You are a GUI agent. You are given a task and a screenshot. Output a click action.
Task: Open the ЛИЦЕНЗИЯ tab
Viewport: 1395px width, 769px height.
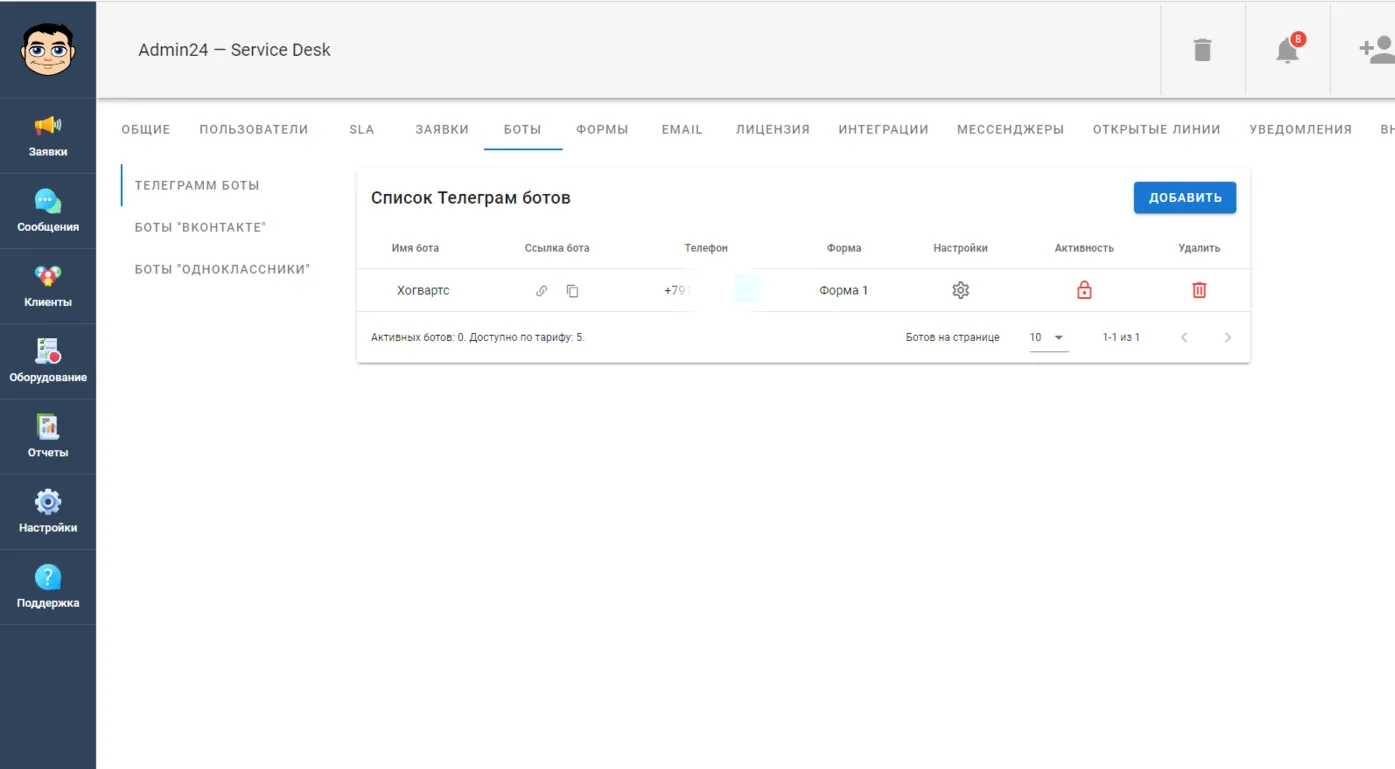773,129
